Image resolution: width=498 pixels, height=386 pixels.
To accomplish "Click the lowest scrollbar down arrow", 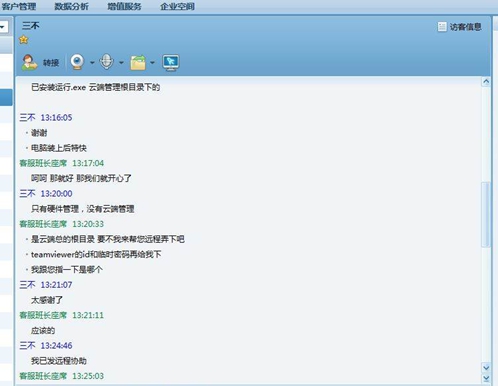I will pos(486,378).
